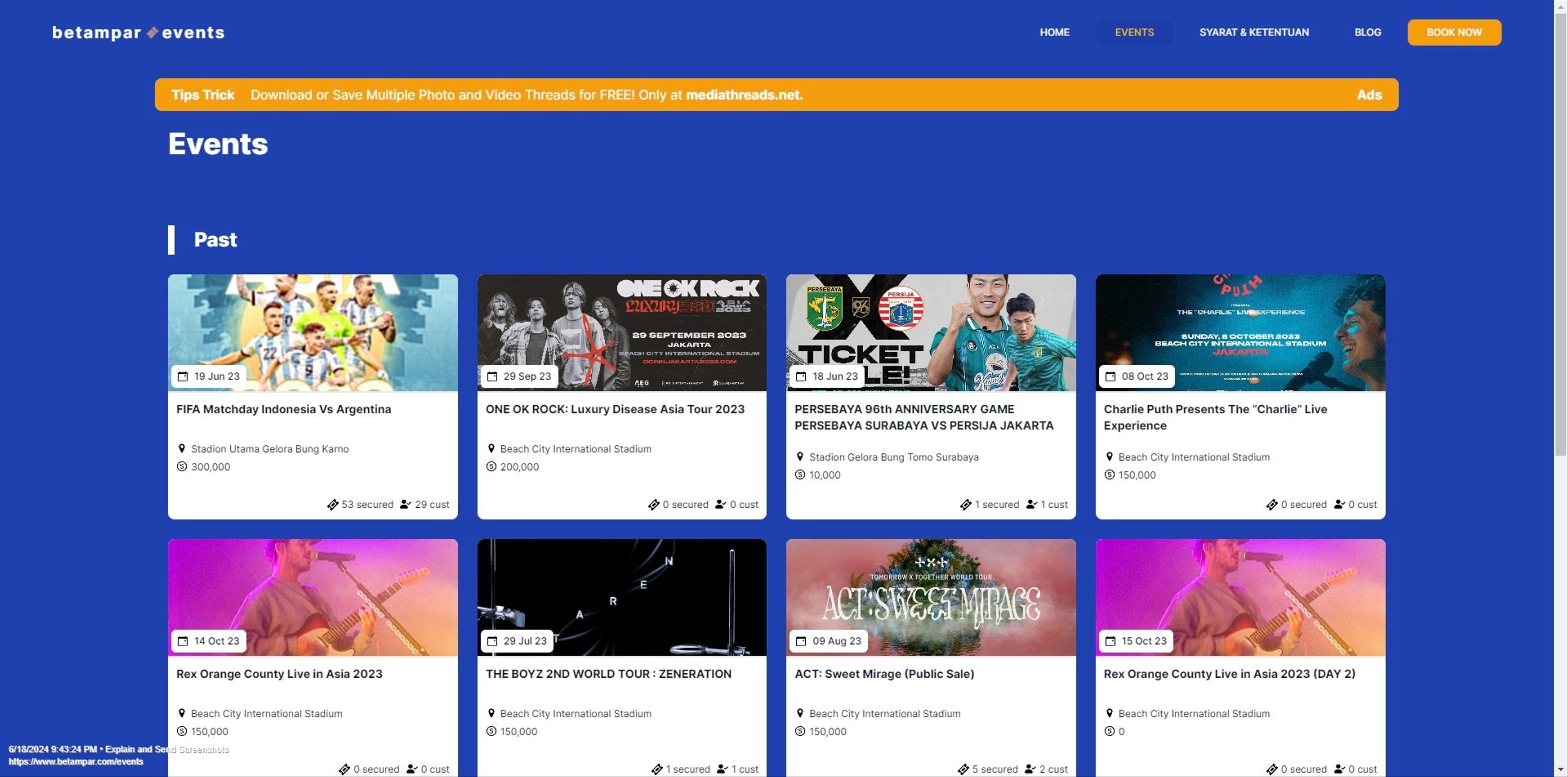Click price coin icon next to 300,000
The height and width of the screenshot is (777, 1568).
coord(181,467)
